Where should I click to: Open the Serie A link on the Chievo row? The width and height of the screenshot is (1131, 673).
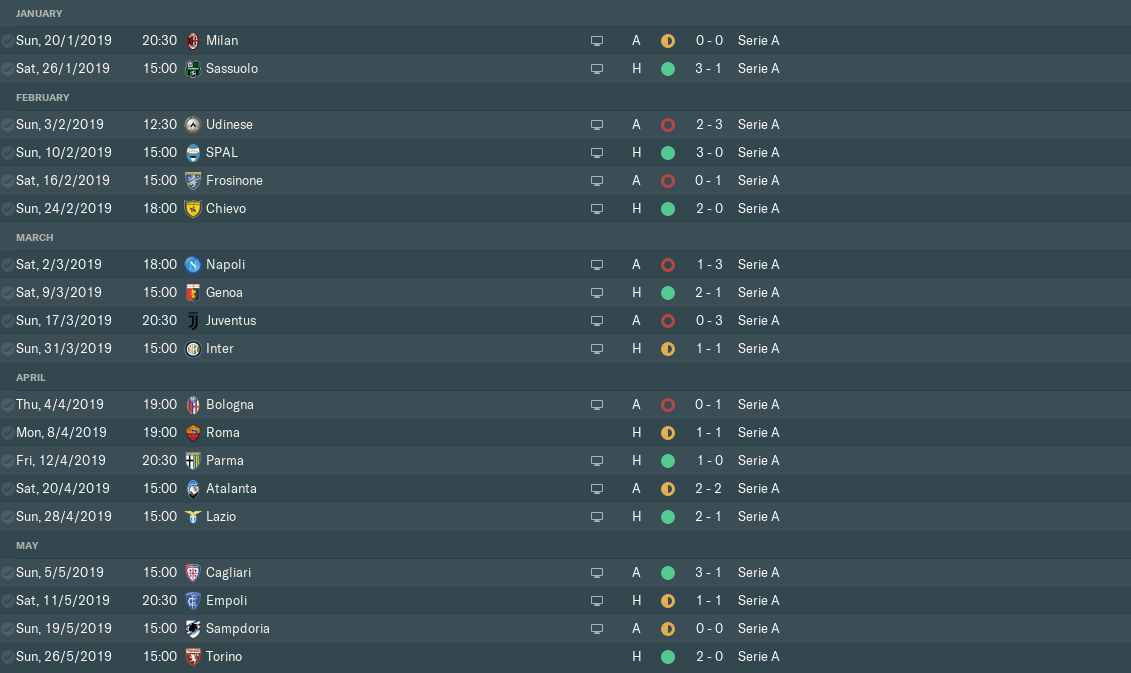(758, 209)
